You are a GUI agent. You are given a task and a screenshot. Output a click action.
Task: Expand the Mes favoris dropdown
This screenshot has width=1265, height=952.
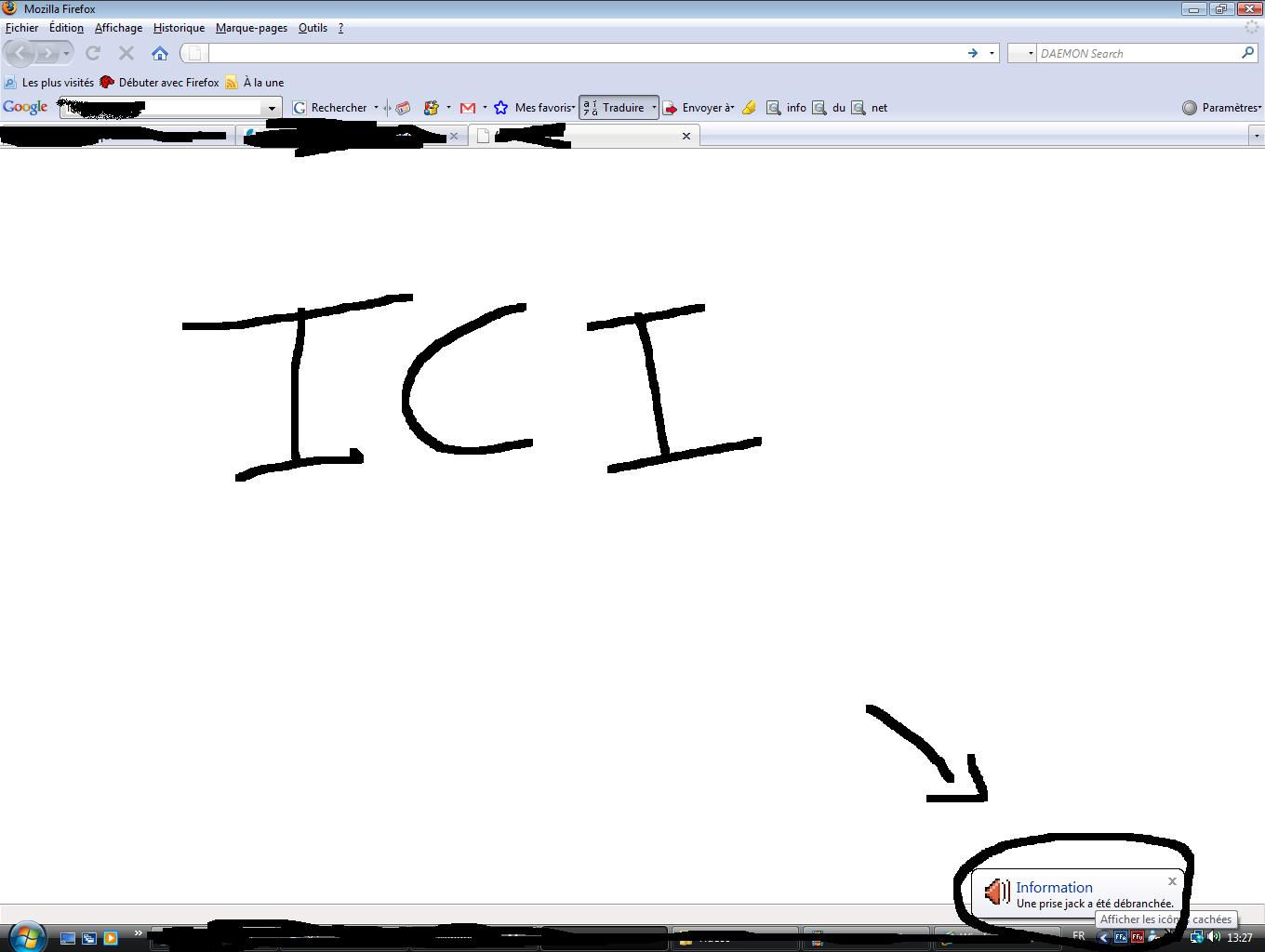(x=573, y=108)
